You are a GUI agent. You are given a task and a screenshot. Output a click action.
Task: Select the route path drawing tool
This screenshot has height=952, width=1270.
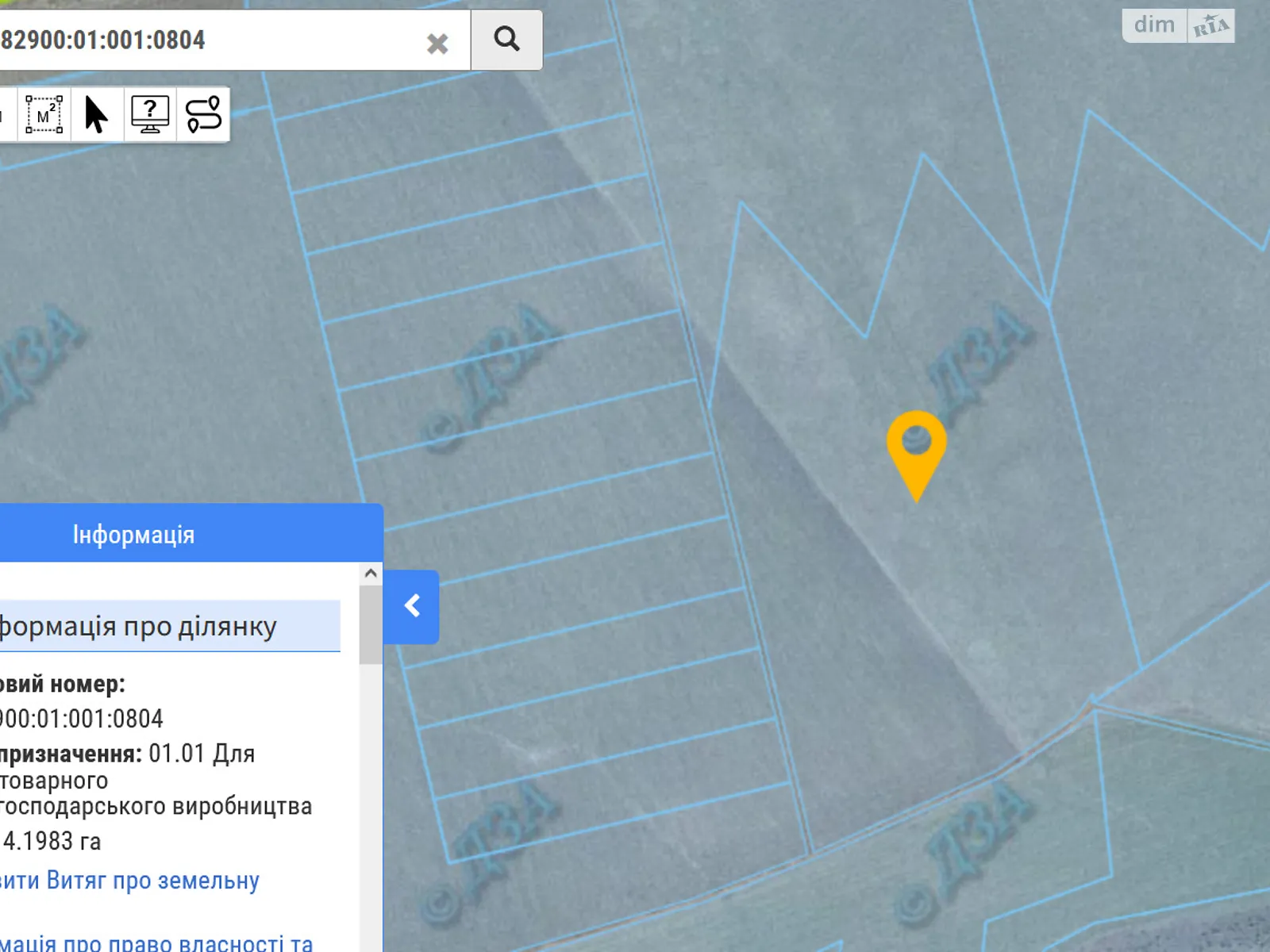coord(203,115)
